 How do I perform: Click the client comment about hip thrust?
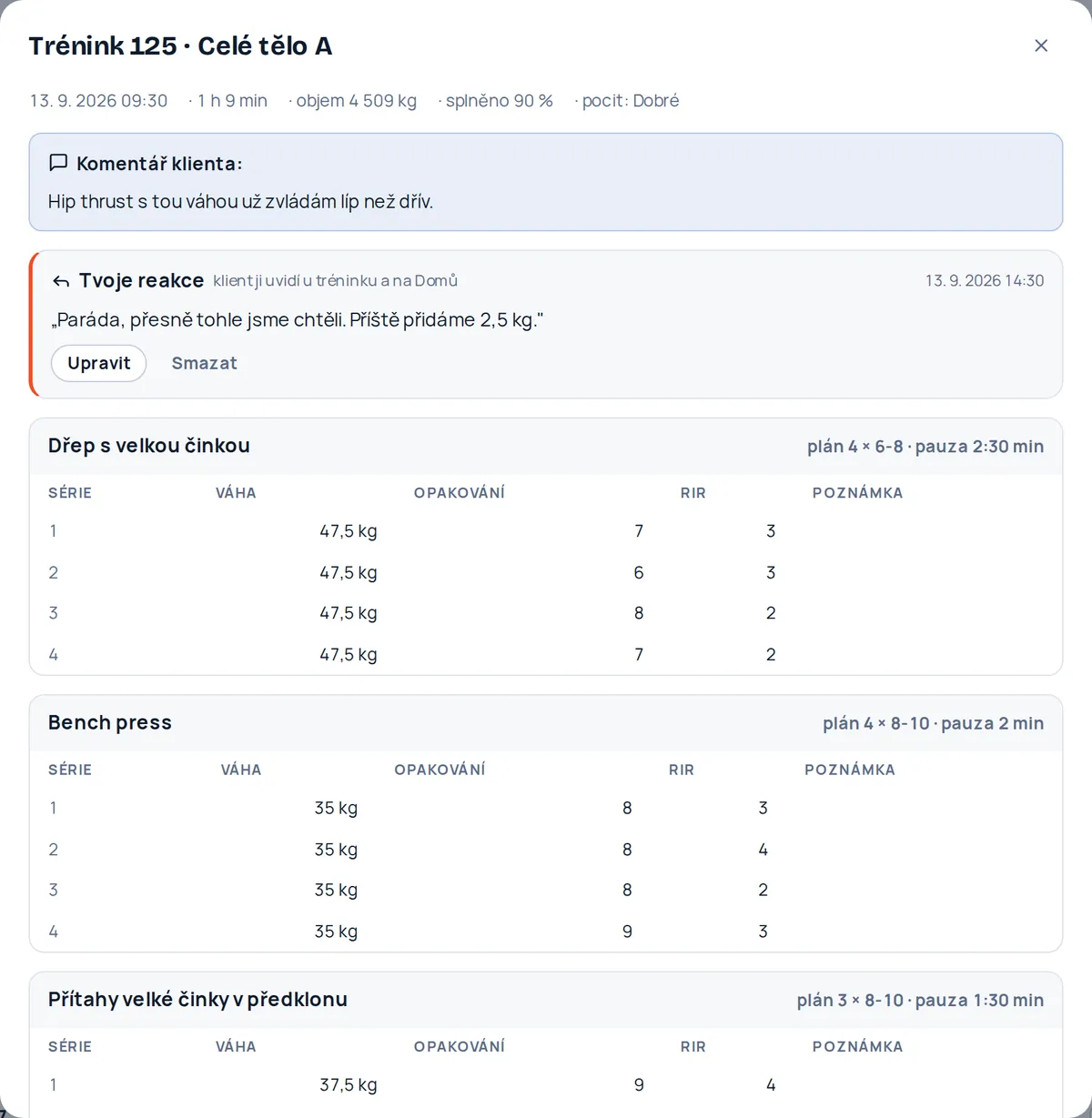(x=240, y=201)
